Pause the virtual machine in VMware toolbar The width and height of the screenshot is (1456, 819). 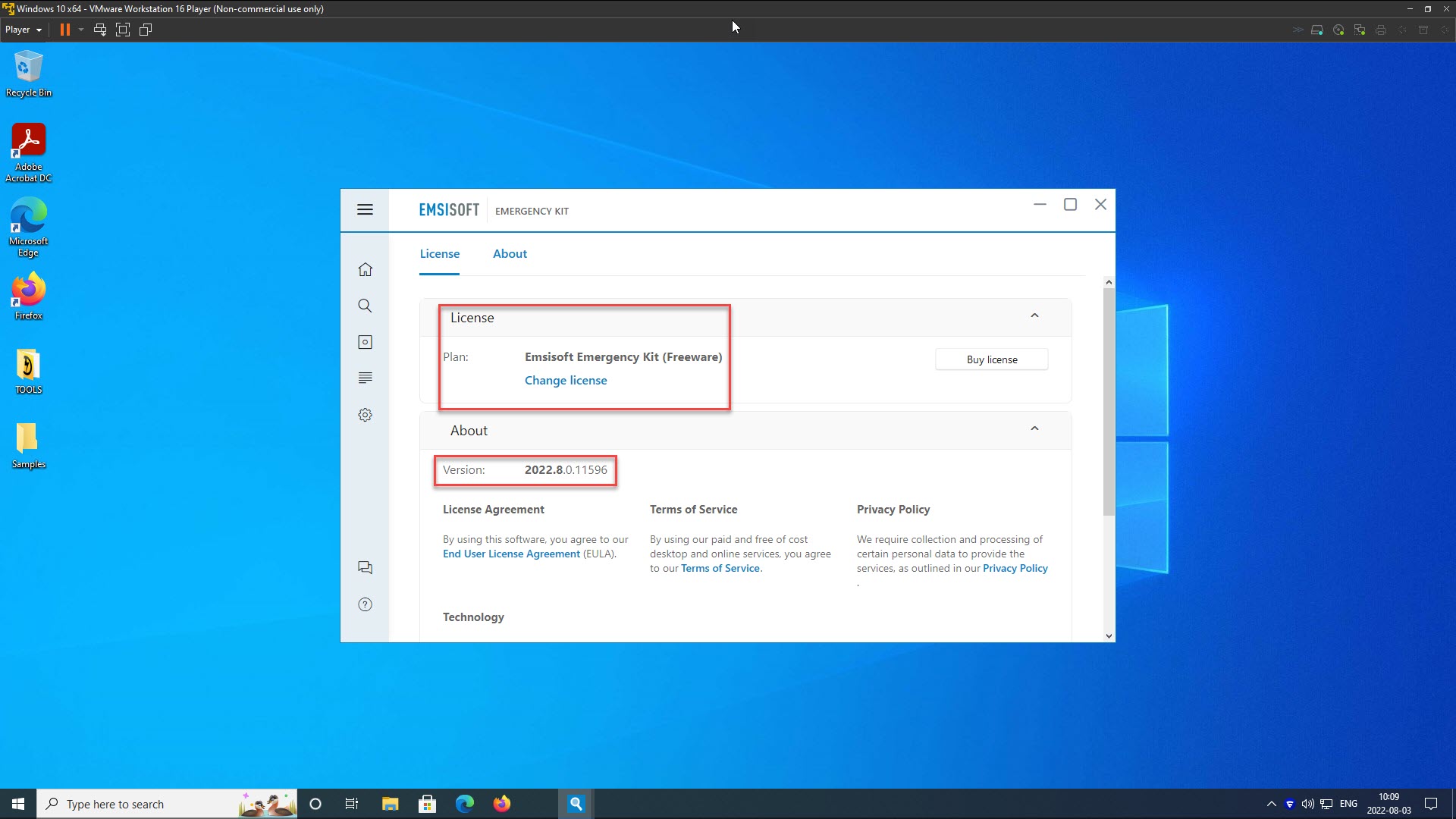click(65, 30)
